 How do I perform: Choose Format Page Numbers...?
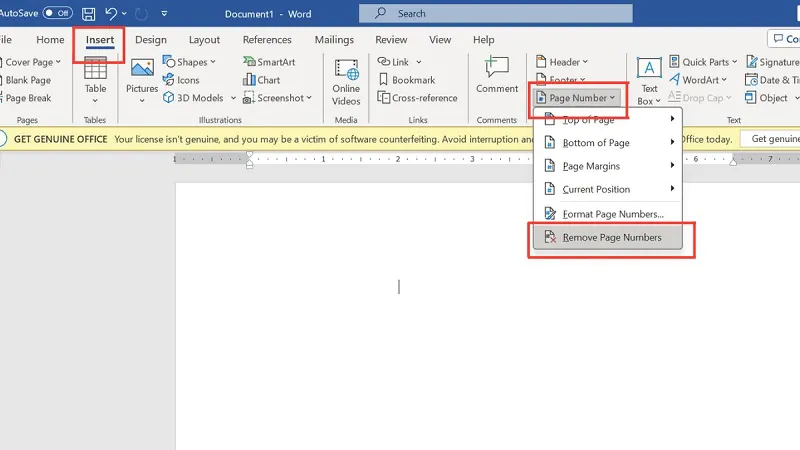608,214
